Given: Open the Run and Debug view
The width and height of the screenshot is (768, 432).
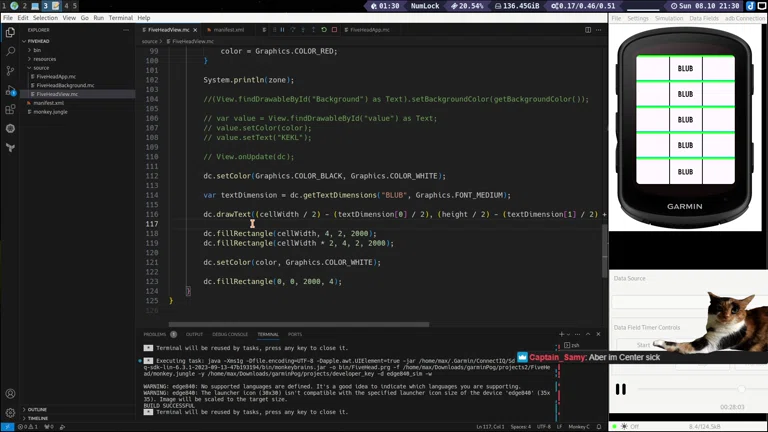Looking at the screenshot, I should [x=10, y=90].
